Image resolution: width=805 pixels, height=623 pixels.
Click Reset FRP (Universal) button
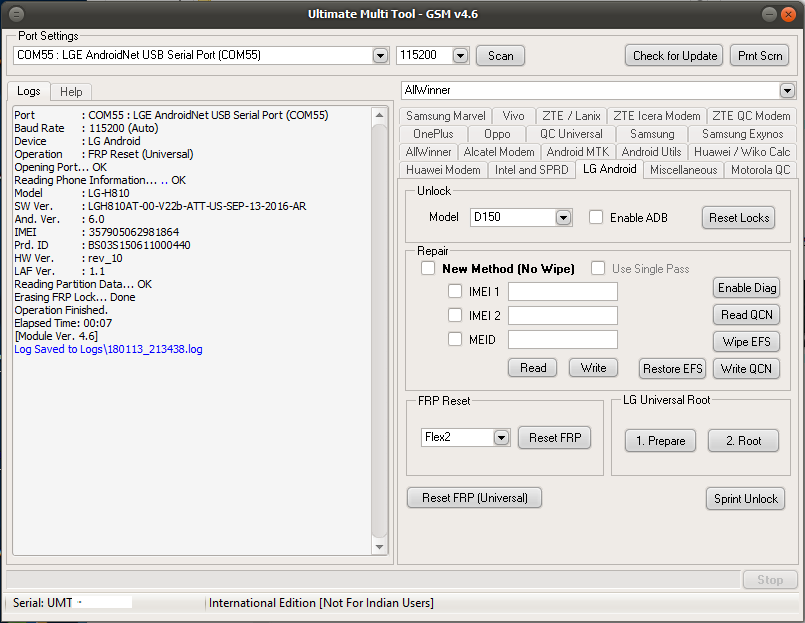[x=474, y=498]
